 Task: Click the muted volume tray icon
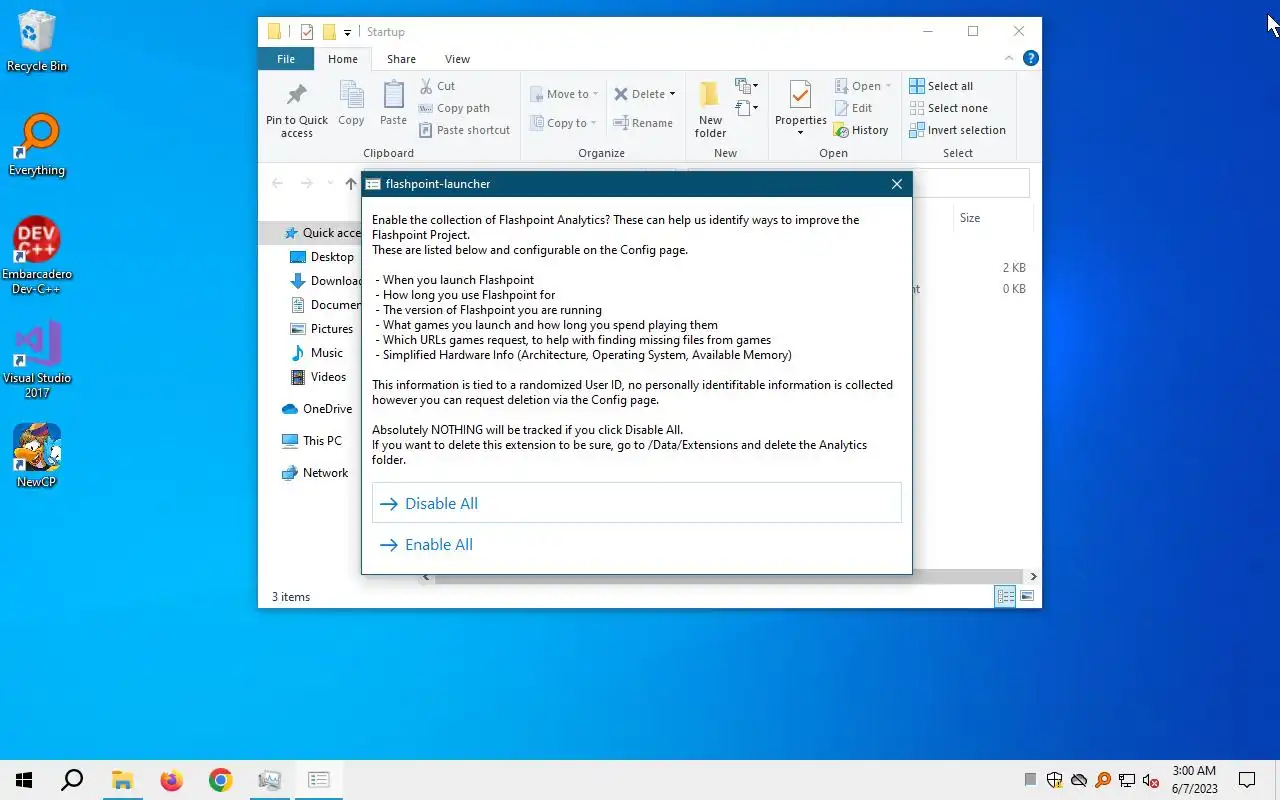pyautogui.click(x=1151, y=780)
